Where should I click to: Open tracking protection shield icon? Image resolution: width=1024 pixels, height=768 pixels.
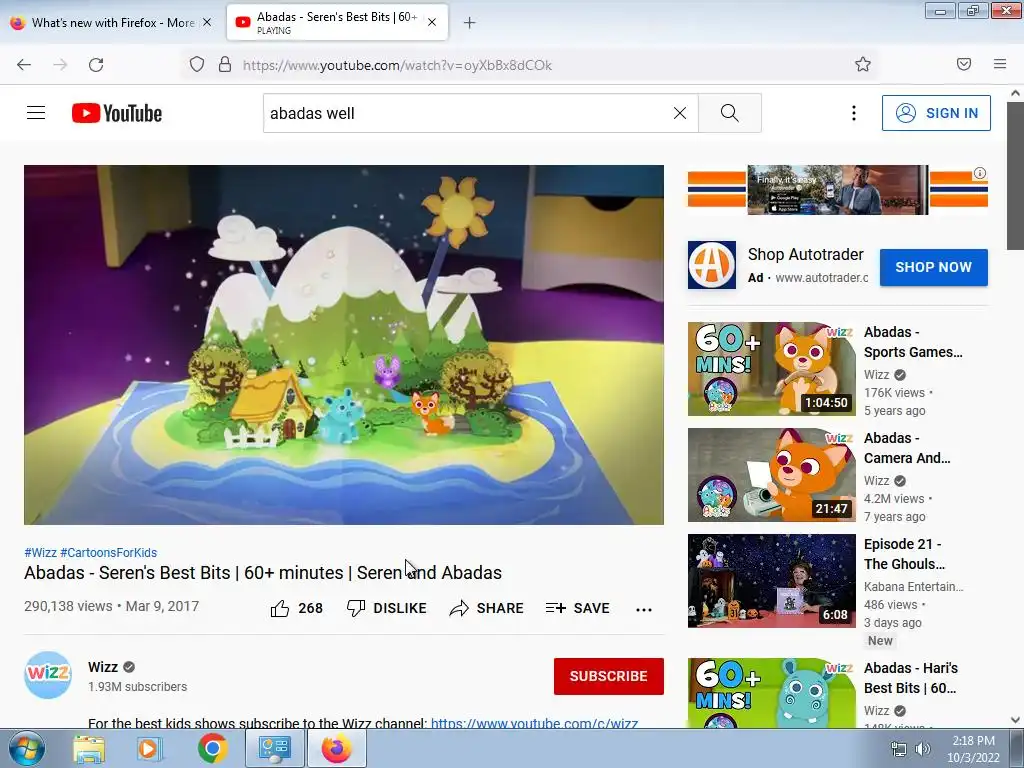pos(197,64)
